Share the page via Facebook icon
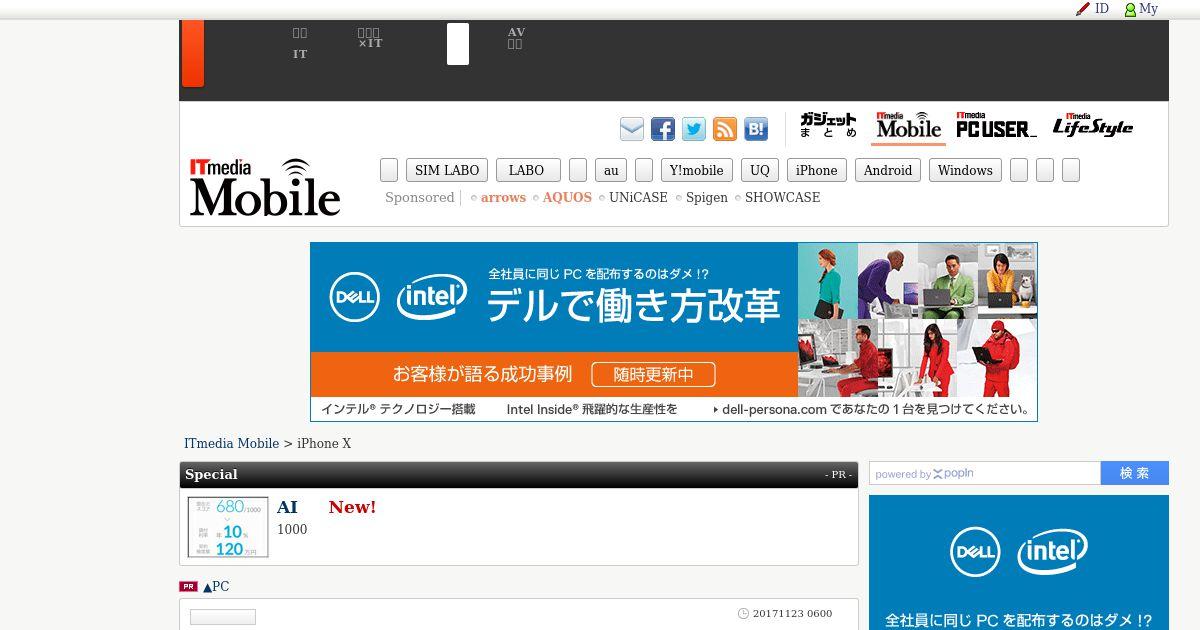The width and height of the screenshot is (1200, 630). (663, 129)
